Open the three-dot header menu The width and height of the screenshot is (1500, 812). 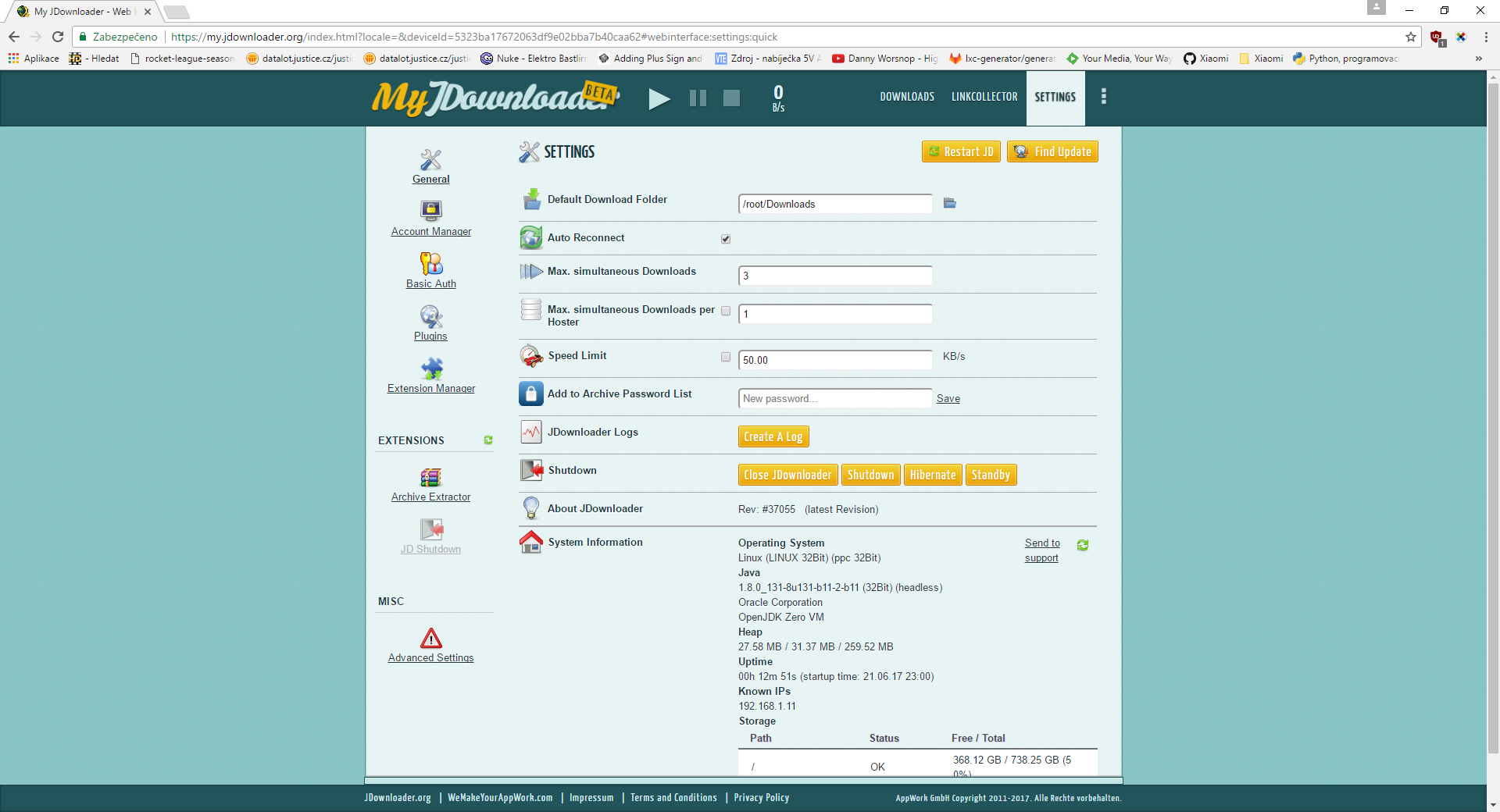1103,96
